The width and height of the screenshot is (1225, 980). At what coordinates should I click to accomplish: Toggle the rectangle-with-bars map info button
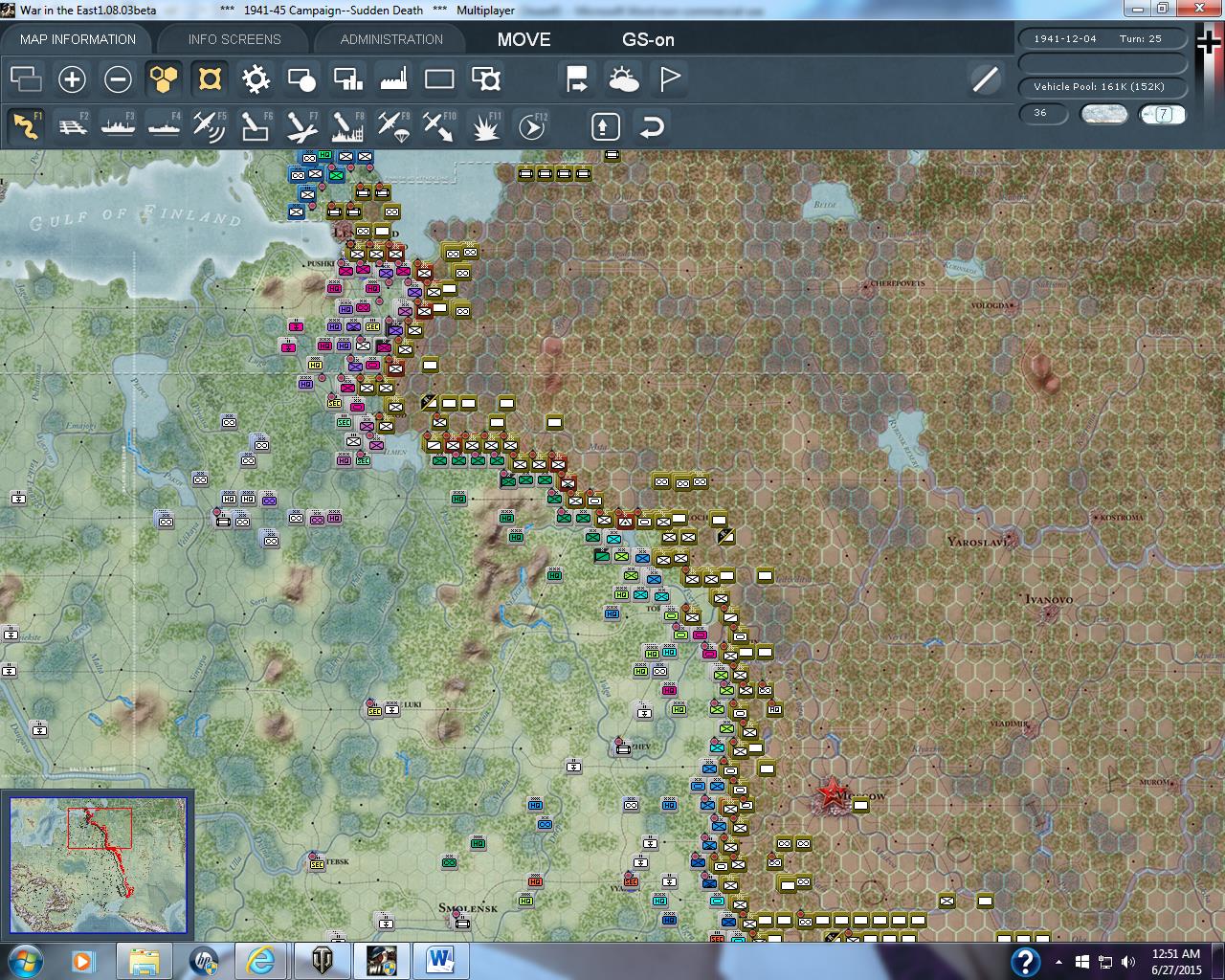pyautogui.click(x=347, y=79)
